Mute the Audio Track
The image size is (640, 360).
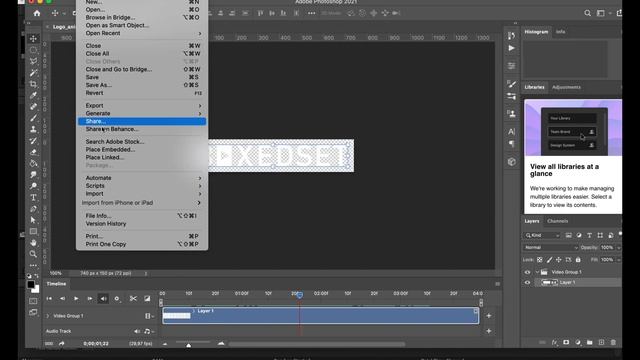pyautogui.click(x=137, y=331)
